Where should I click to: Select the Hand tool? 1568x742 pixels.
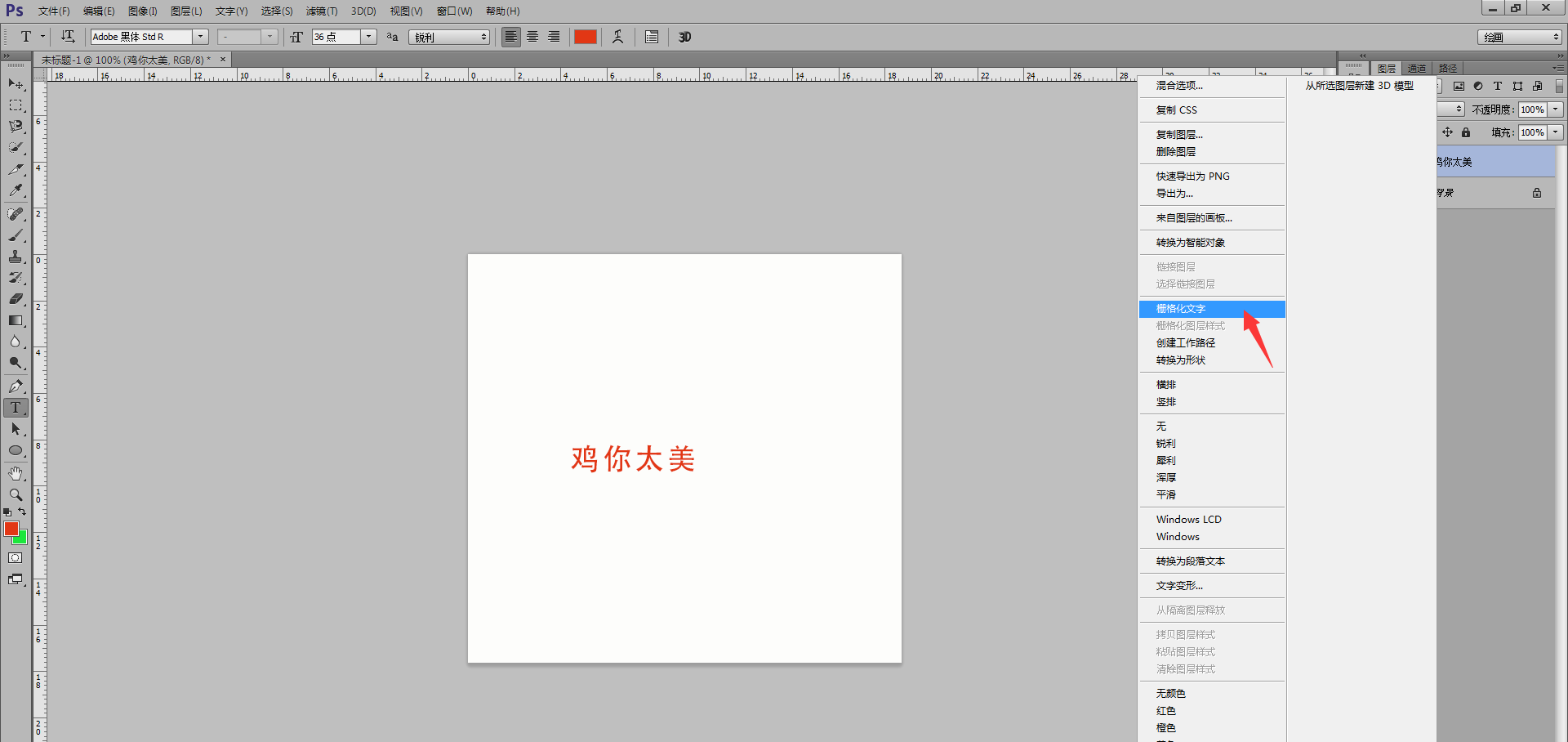pos(16,474)
